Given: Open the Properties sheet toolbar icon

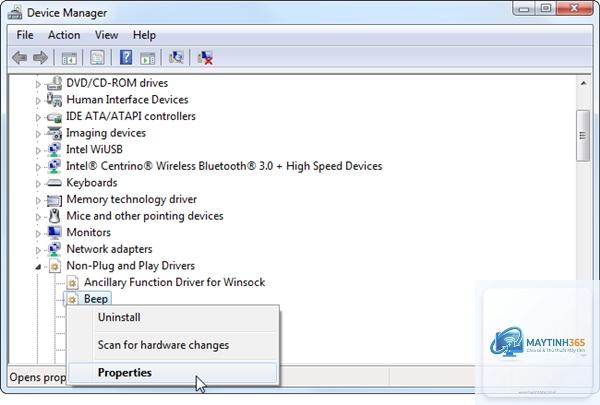Looking at the screenshot, I should [x=97, y=58].
